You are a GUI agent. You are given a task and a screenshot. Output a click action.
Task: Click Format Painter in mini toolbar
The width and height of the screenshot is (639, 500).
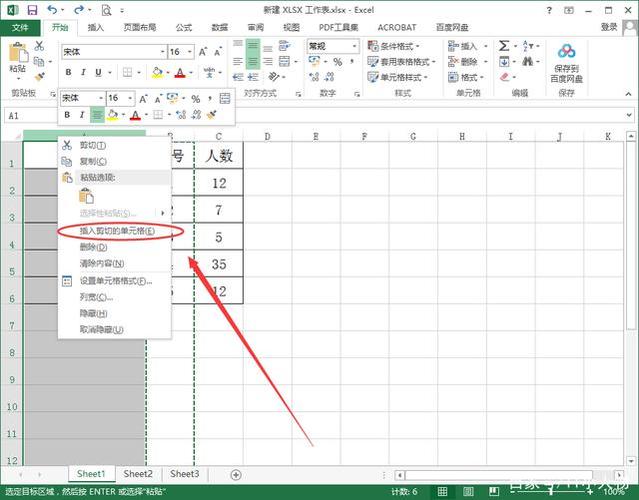pos(211,115)
